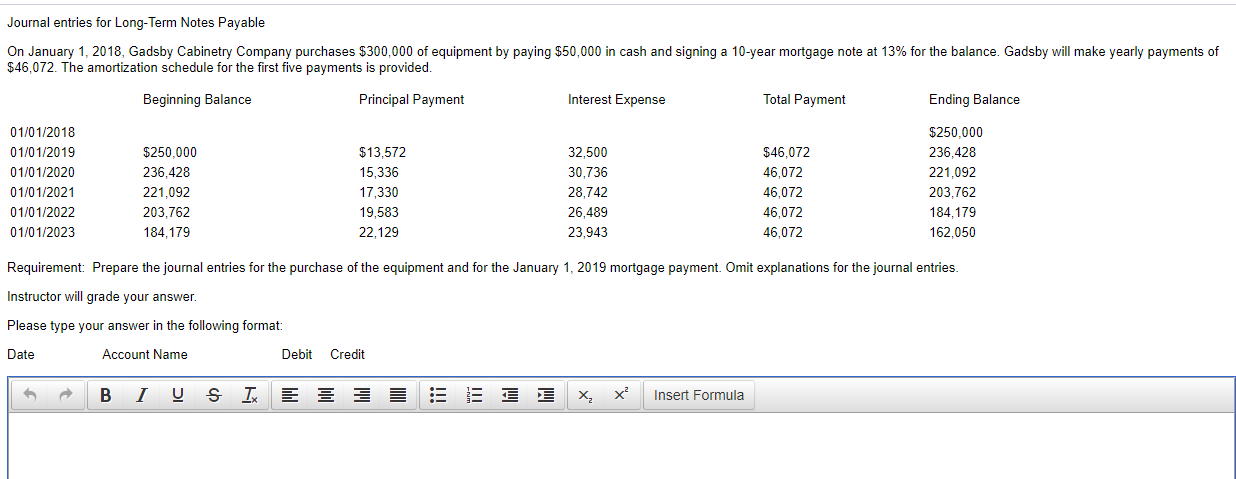The image size is (1236, 479).
Task: Insert a numbered list
Action: pyautogui.click(x=473, y=395)
